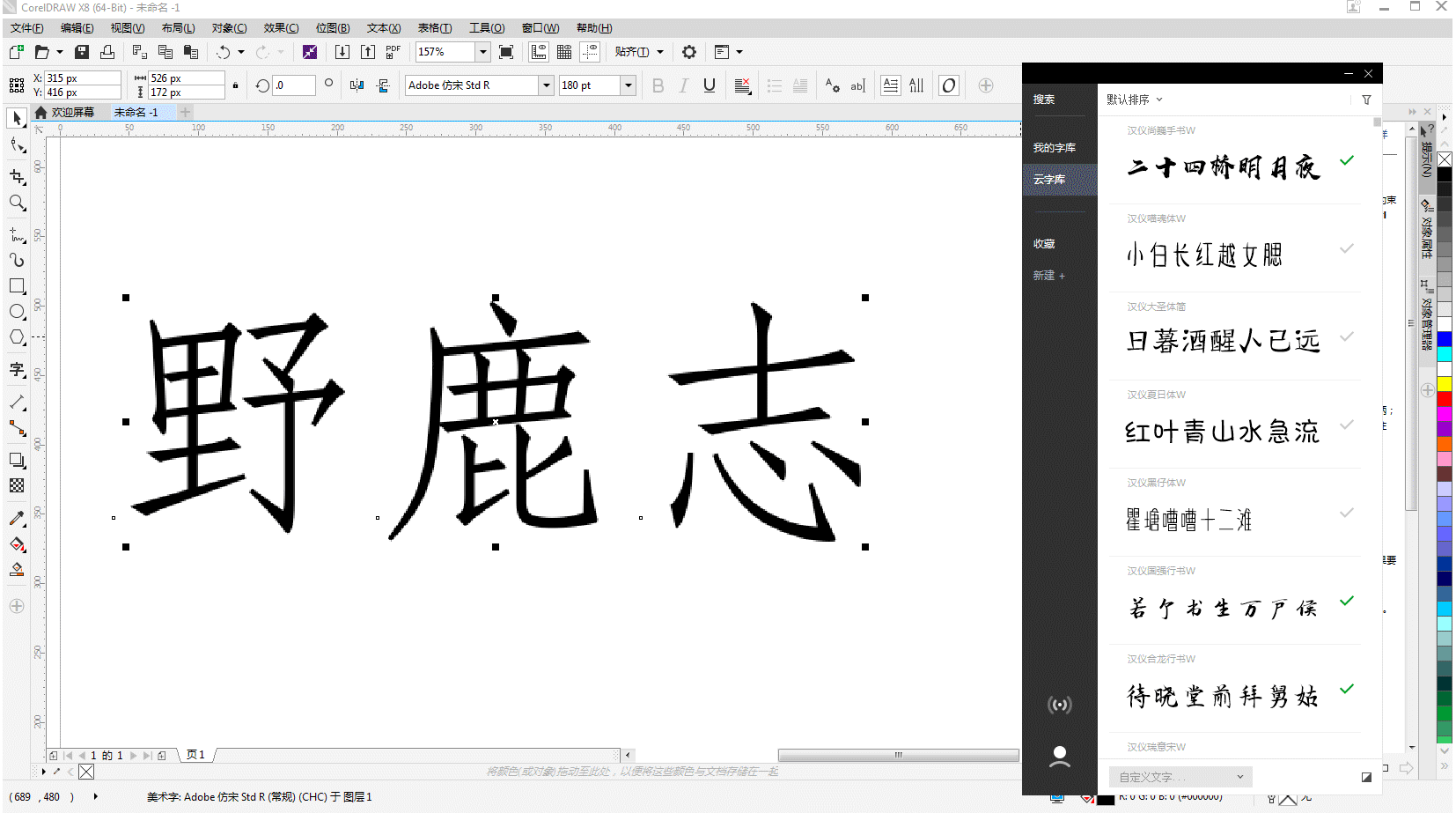Select the Rectangle tool
Screen dimensions: 1456x813
17,286
